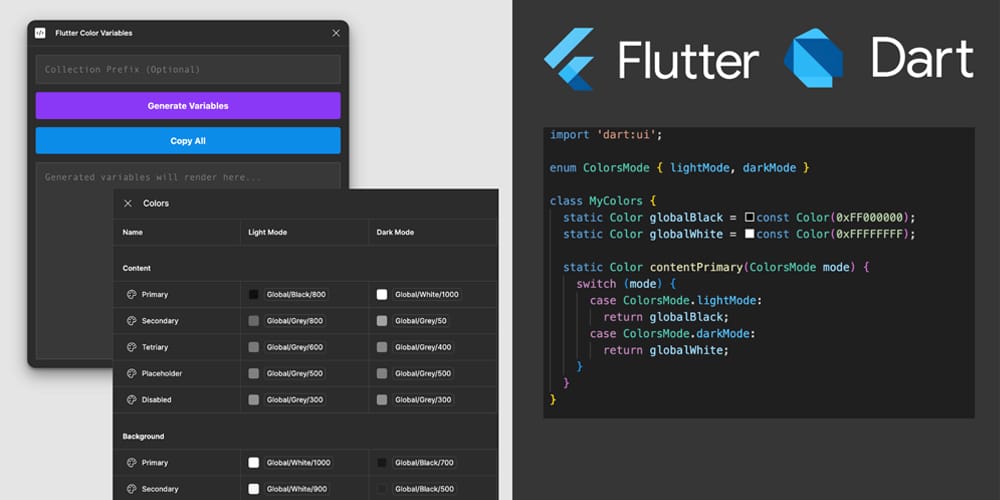Select the Global/Grey/600 color swatch

point(254,347)
